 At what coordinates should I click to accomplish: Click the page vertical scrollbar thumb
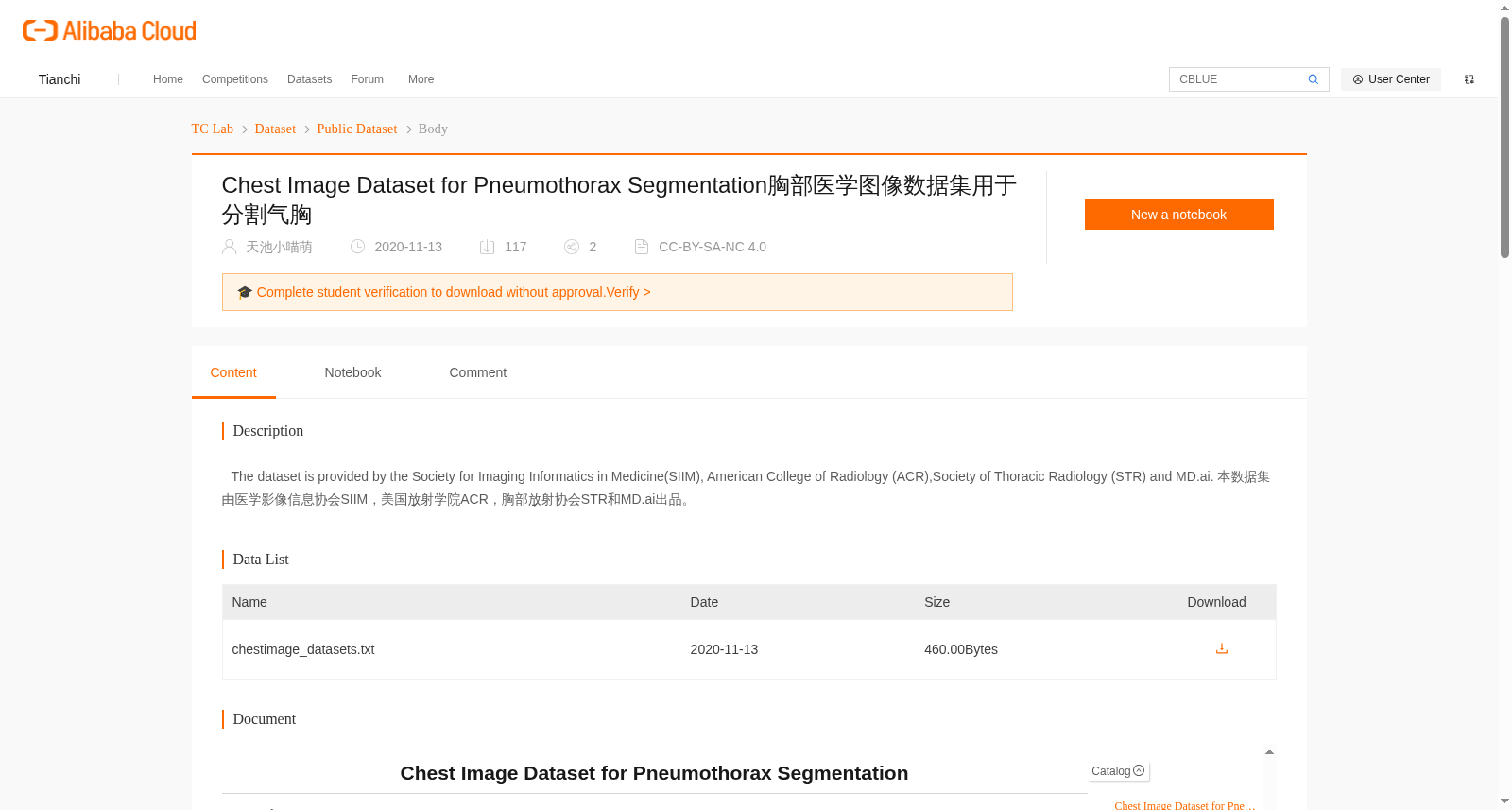[1504, 137]
